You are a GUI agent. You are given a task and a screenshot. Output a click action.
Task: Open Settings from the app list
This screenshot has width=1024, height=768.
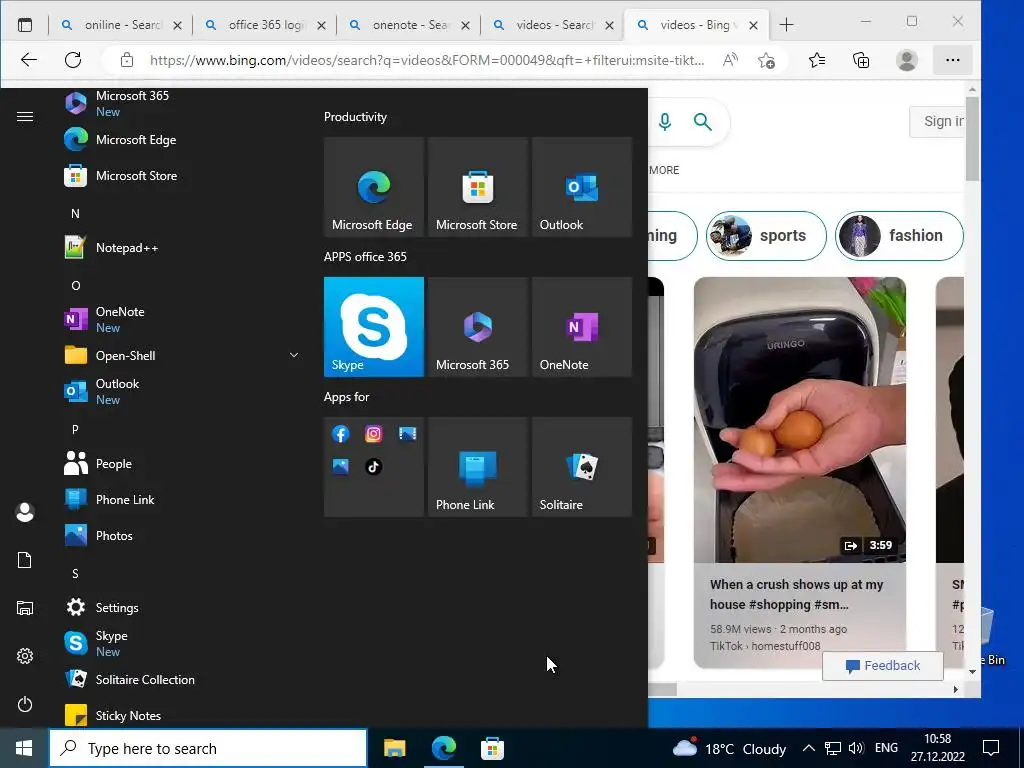pyautogui.click(x=180, y=607)
